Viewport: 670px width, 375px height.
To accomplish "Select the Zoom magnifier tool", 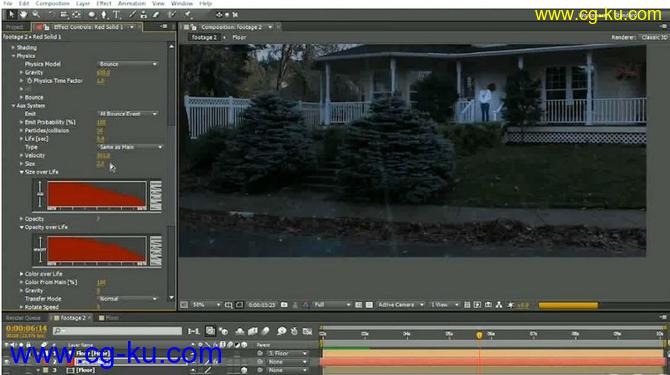I will (x=36, y=15).
